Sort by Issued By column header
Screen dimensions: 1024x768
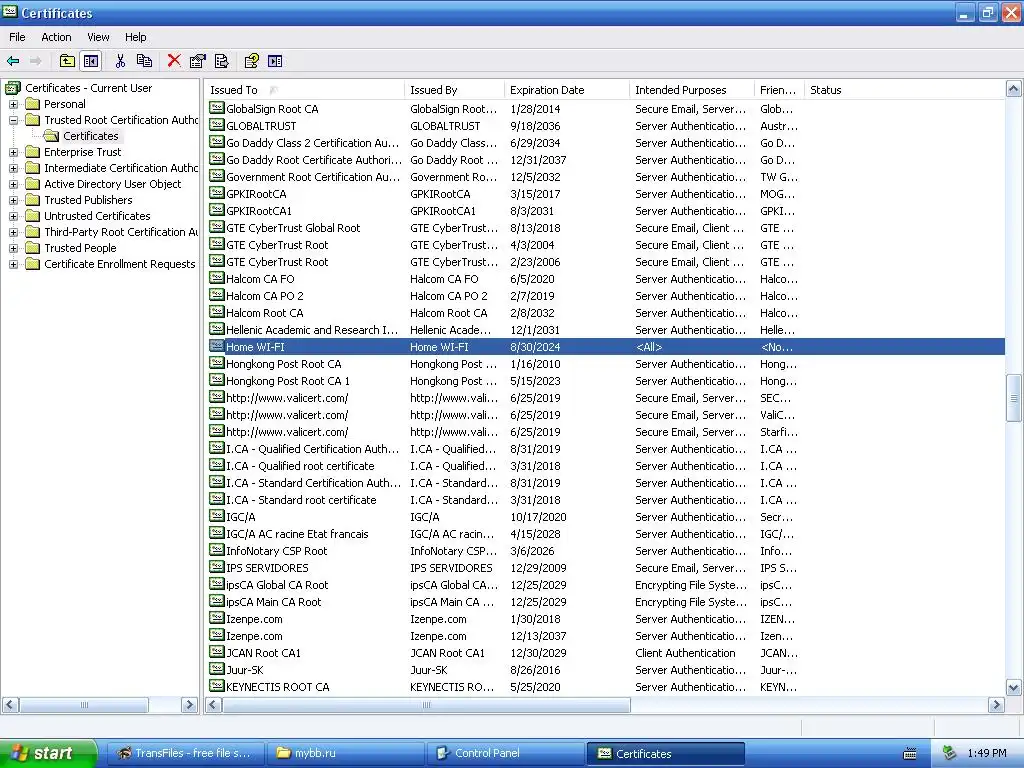pyautogui.click(x=455, y=90)
